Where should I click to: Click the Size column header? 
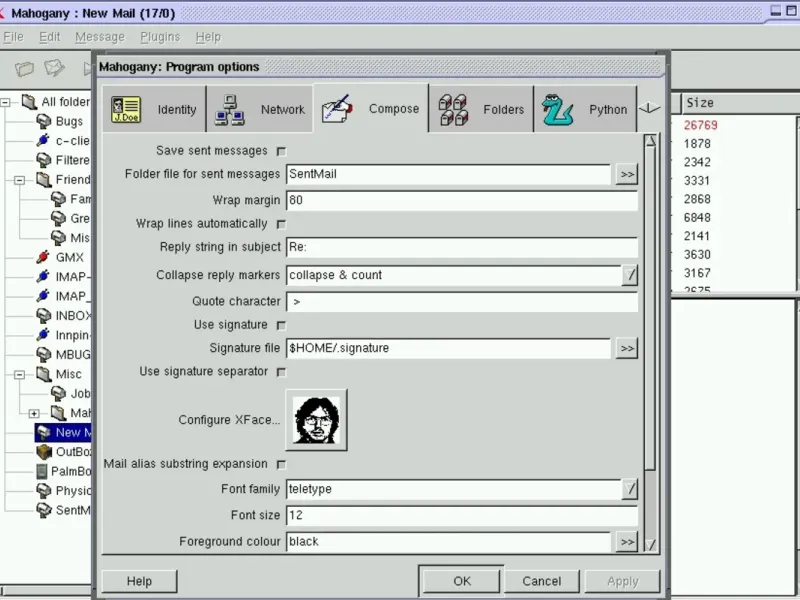click(x=740, y=103)
